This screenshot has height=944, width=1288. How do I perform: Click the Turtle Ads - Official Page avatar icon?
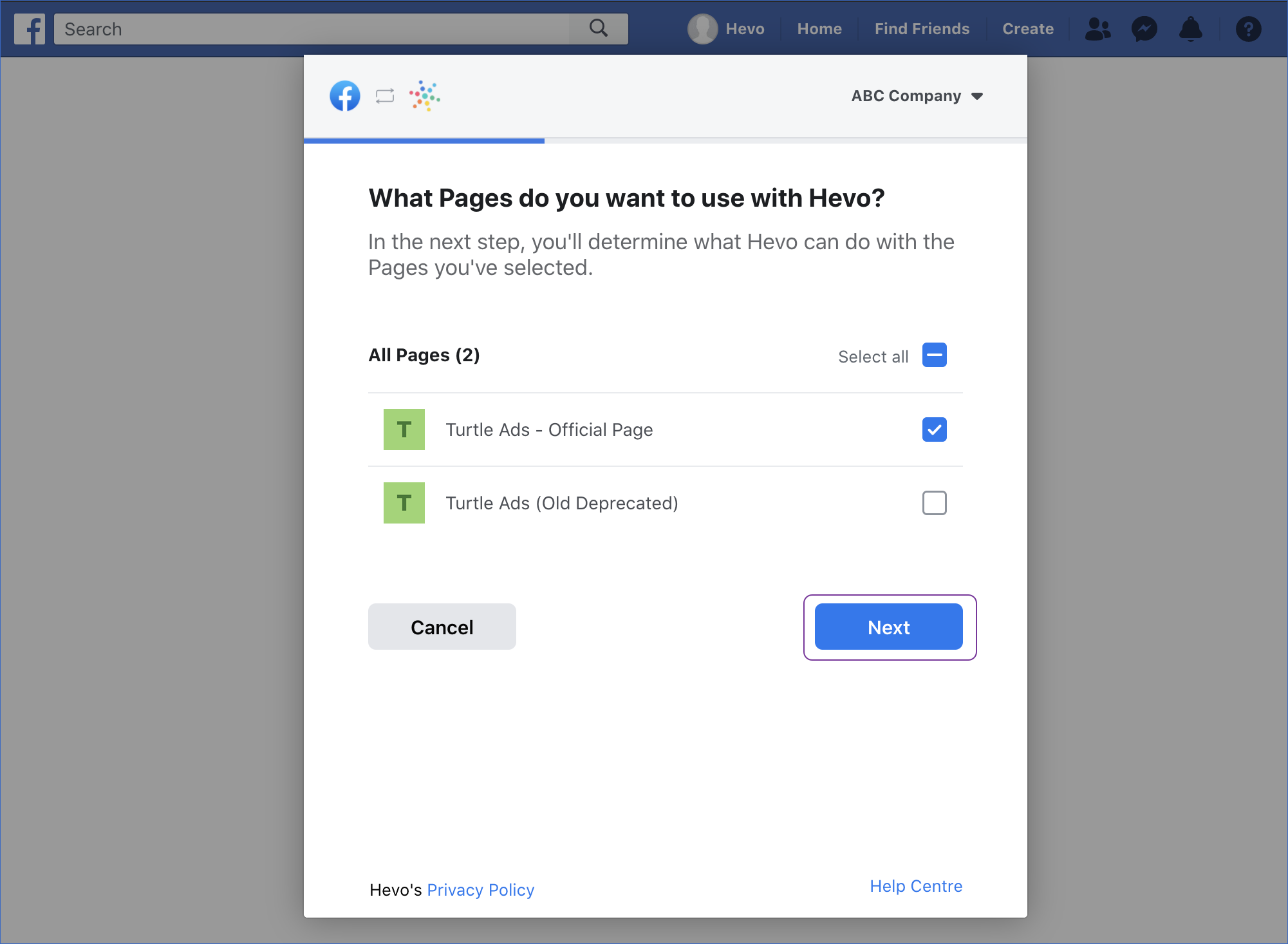click(x=404, y=430)
